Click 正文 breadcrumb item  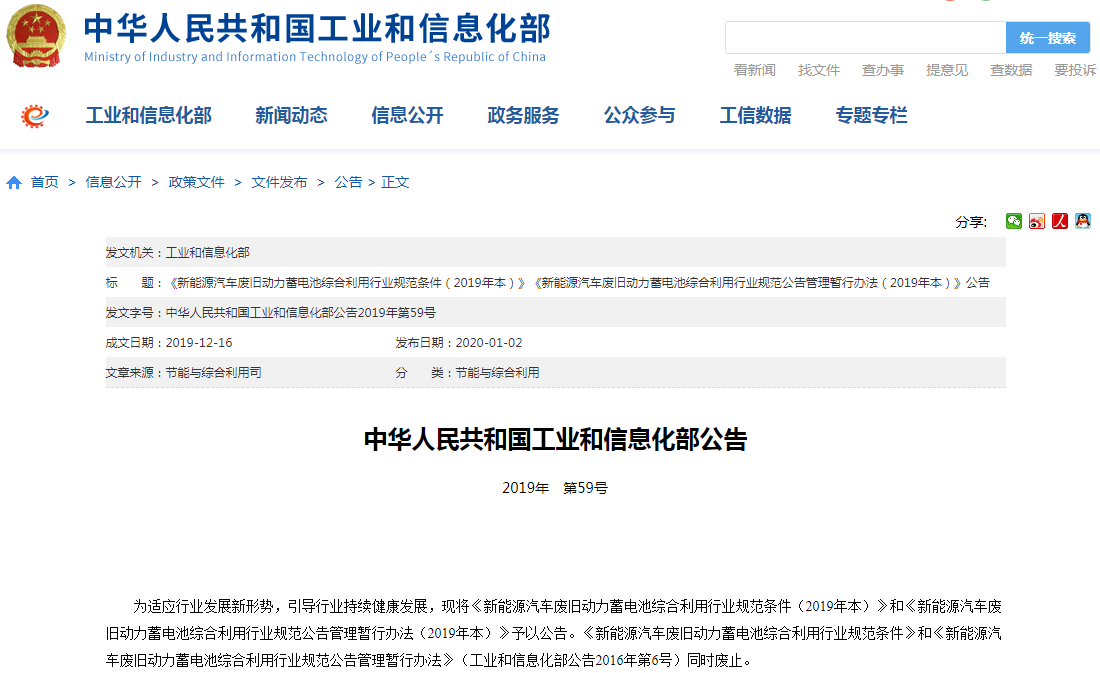tap(395, 182)
